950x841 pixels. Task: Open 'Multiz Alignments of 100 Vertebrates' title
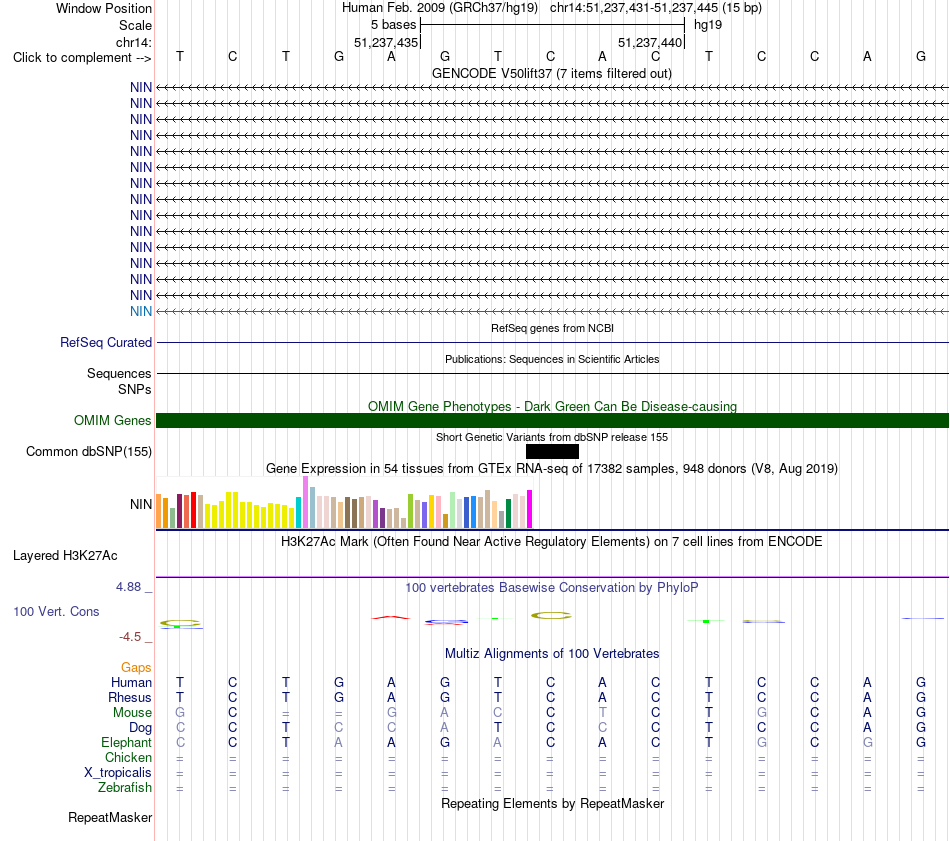(x=552, y=653)
